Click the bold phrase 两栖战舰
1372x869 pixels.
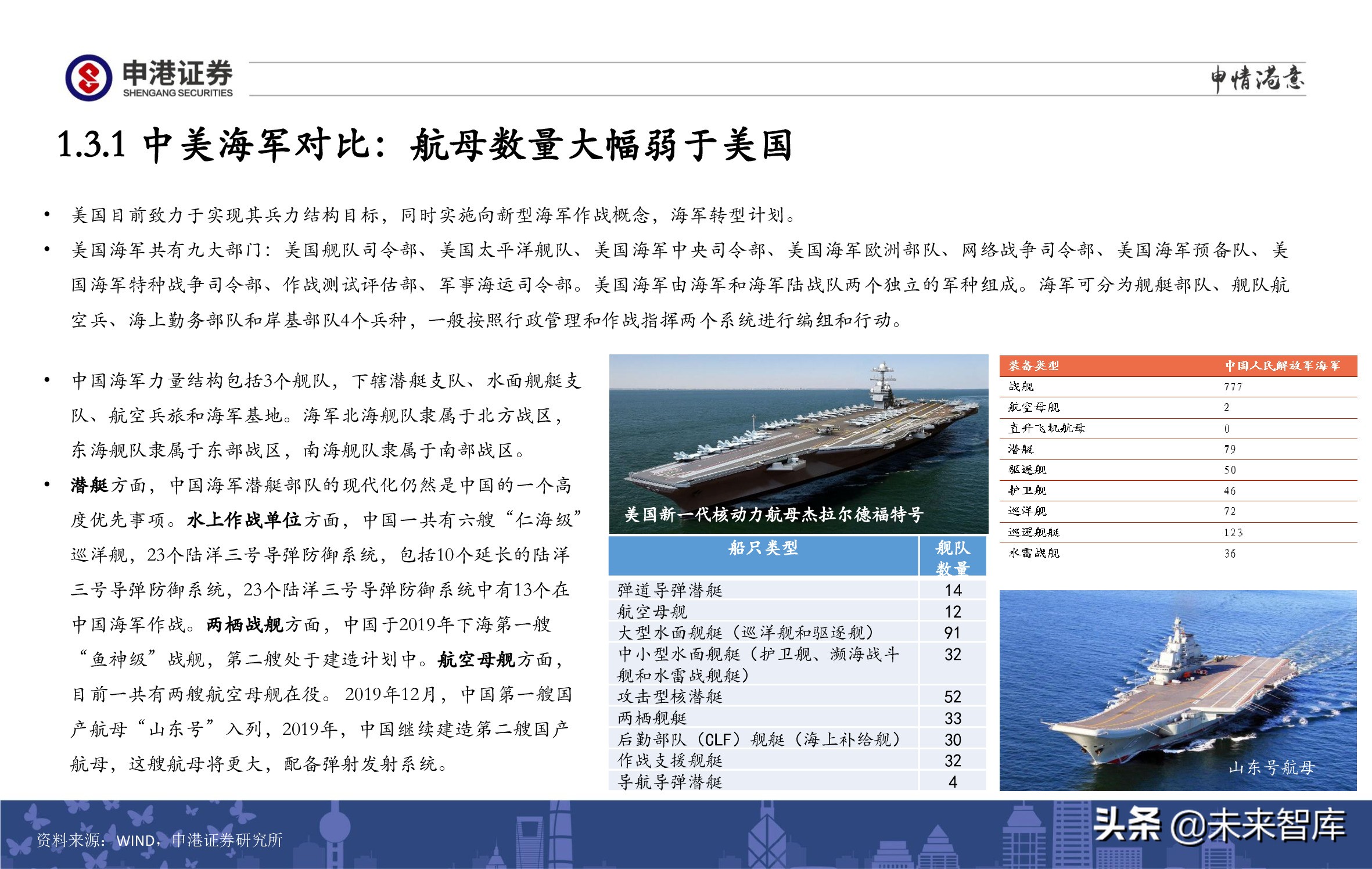point(245,624)
